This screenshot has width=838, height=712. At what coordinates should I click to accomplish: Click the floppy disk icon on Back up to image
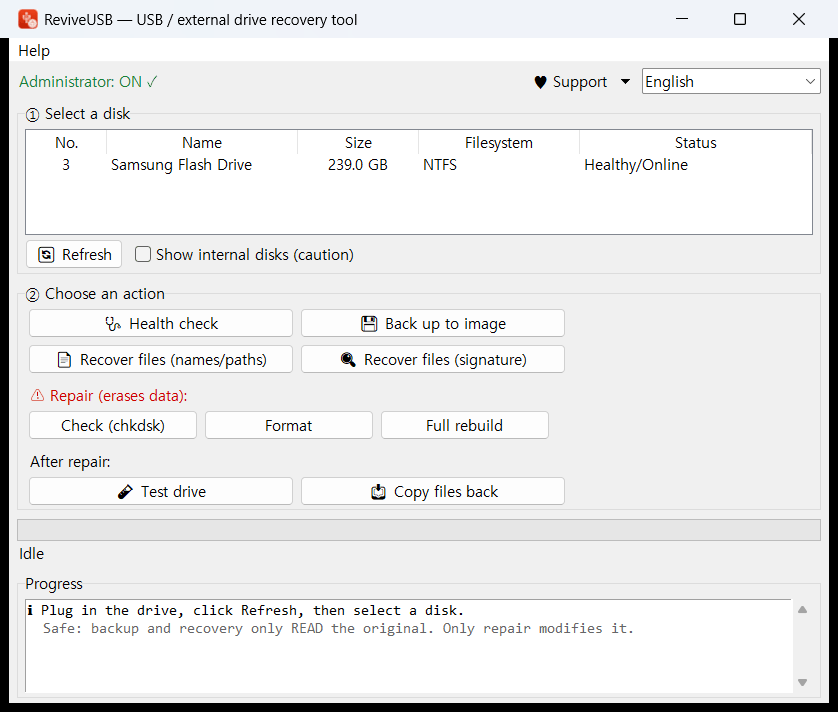point(369,324)
